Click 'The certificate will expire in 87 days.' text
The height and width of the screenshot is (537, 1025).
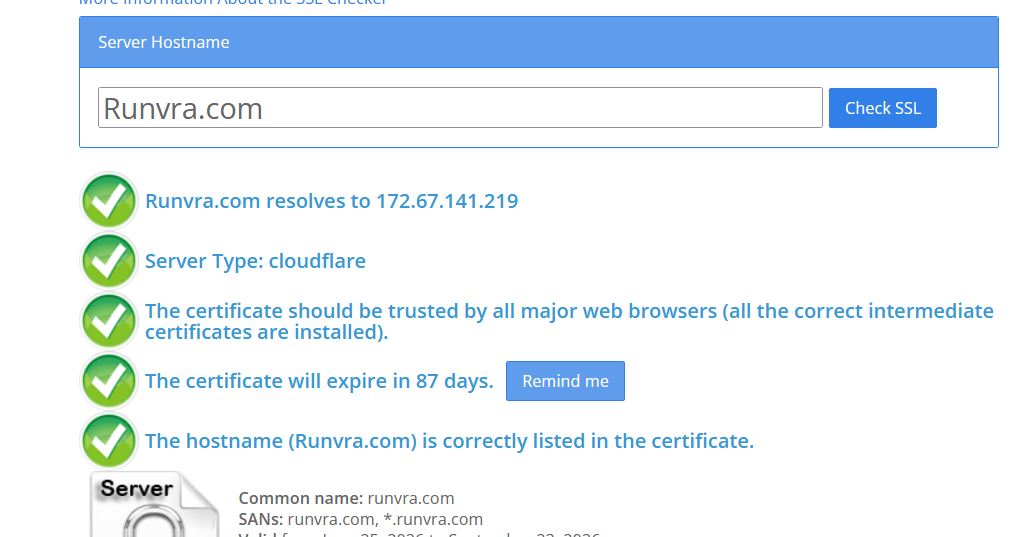319,381
